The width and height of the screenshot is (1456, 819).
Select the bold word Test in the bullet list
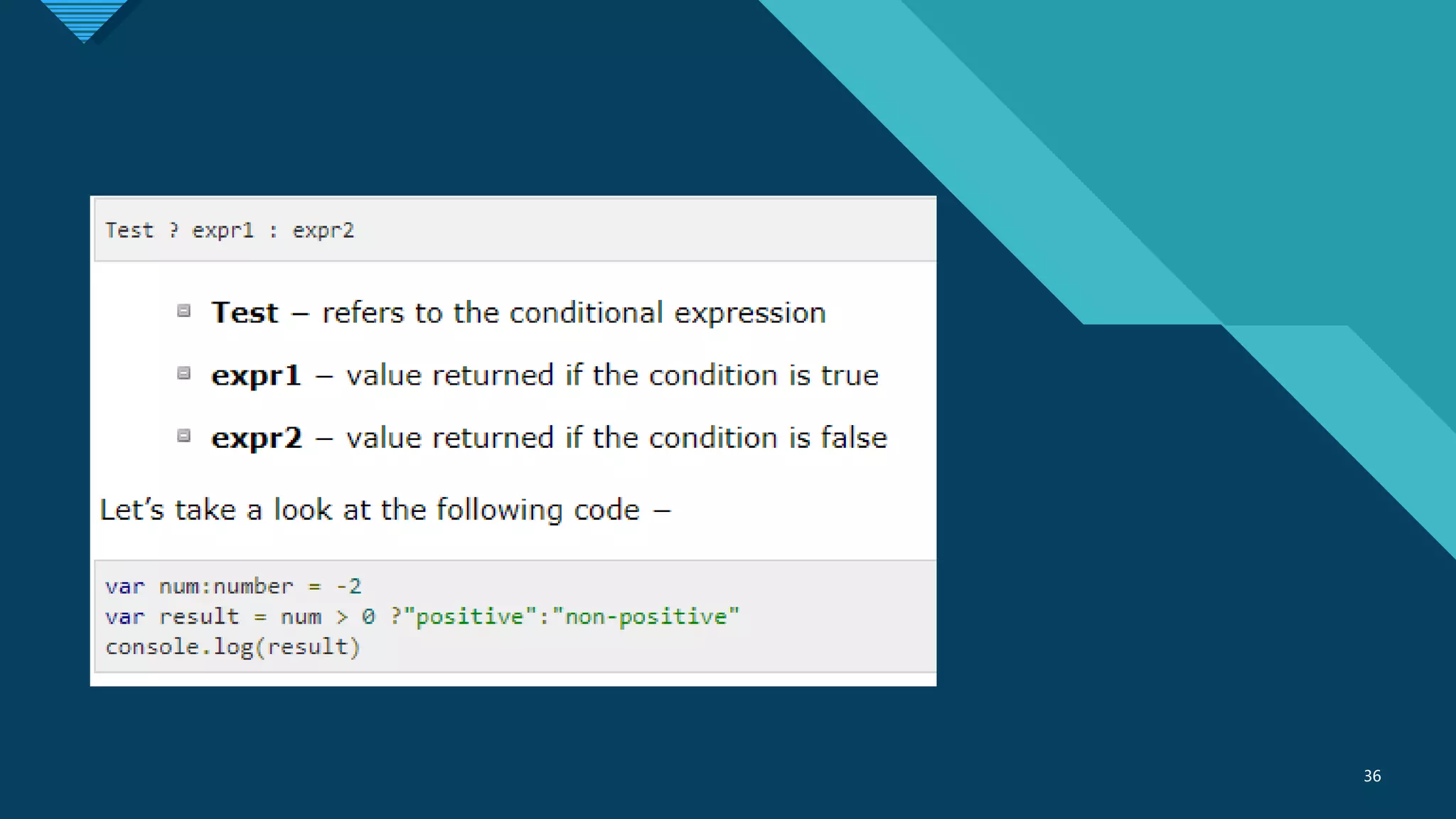click(x=245, y=313)
